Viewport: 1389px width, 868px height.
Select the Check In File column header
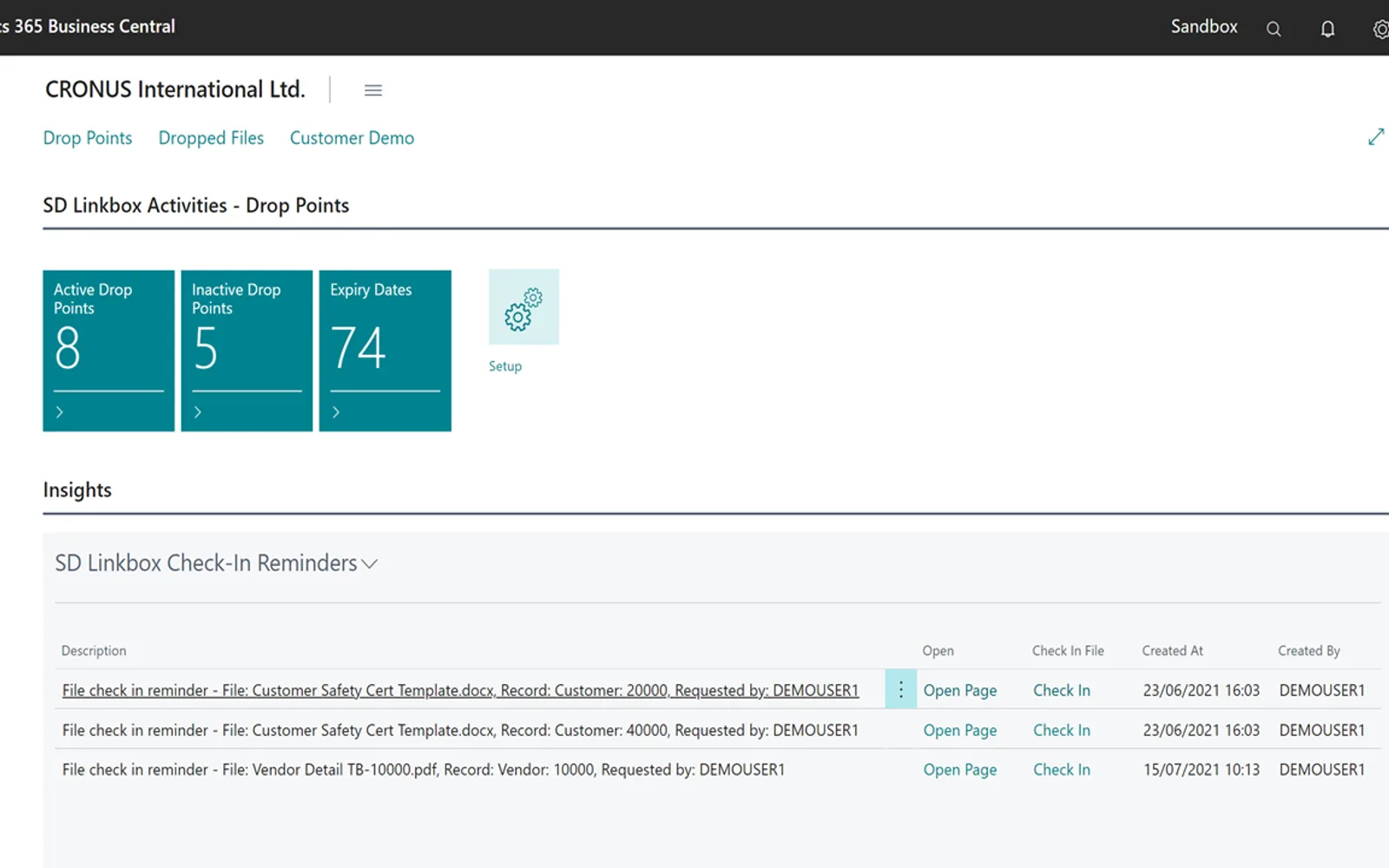coord(1068,650)
